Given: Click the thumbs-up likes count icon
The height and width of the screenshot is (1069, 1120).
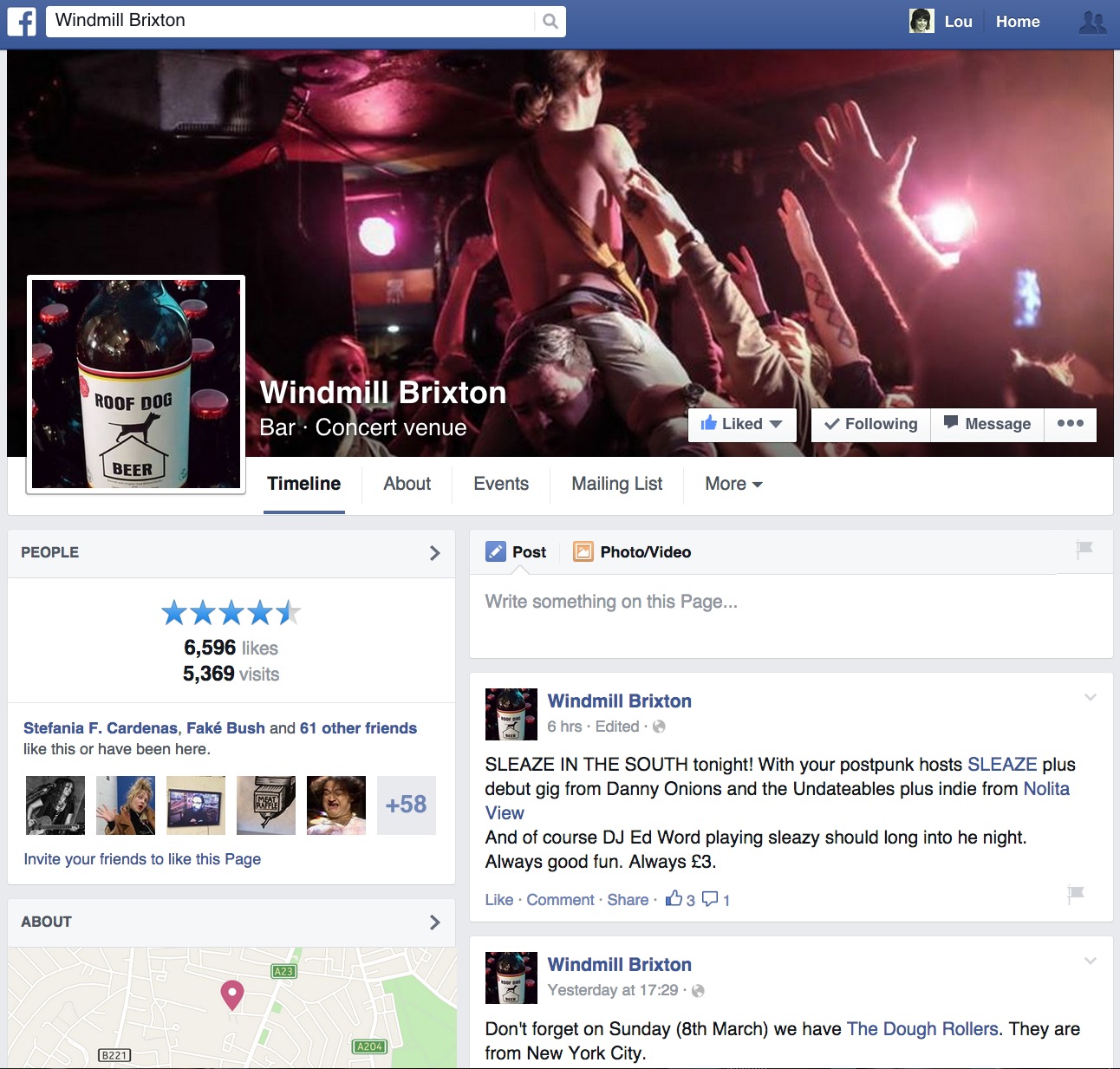Looking at the screenshot, I should (674, 899).
